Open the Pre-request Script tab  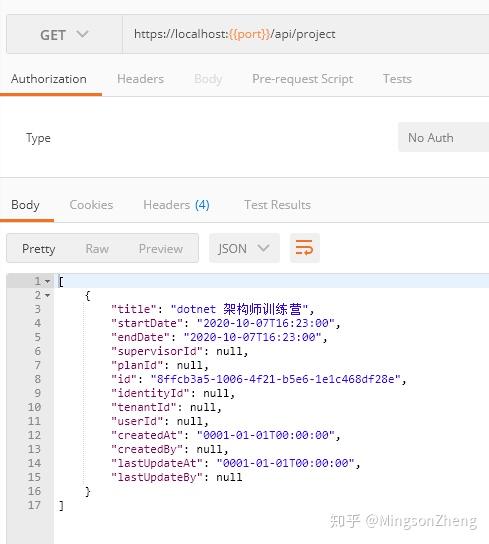(x=302, y=79)
